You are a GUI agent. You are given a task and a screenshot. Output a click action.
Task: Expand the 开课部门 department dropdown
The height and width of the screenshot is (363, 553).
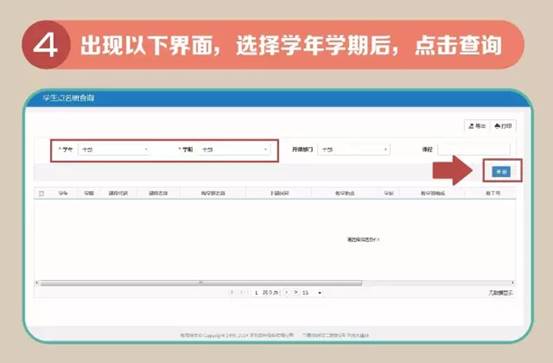click(x=354, y=150)
